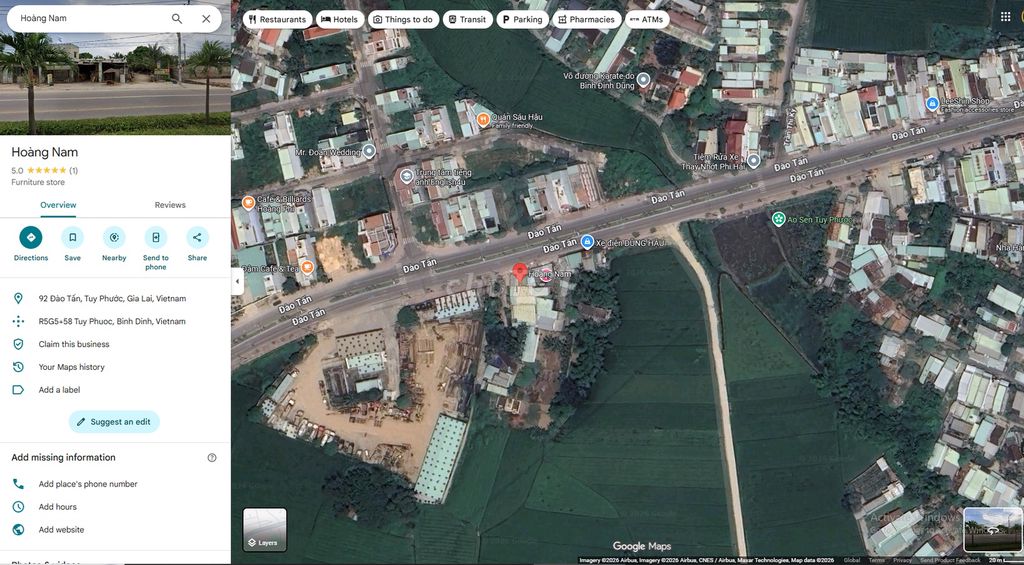This screenshot has width=1024, height=565.
Task: Save Hoàng Nam to a list
Action: click(x=72, y=238)
